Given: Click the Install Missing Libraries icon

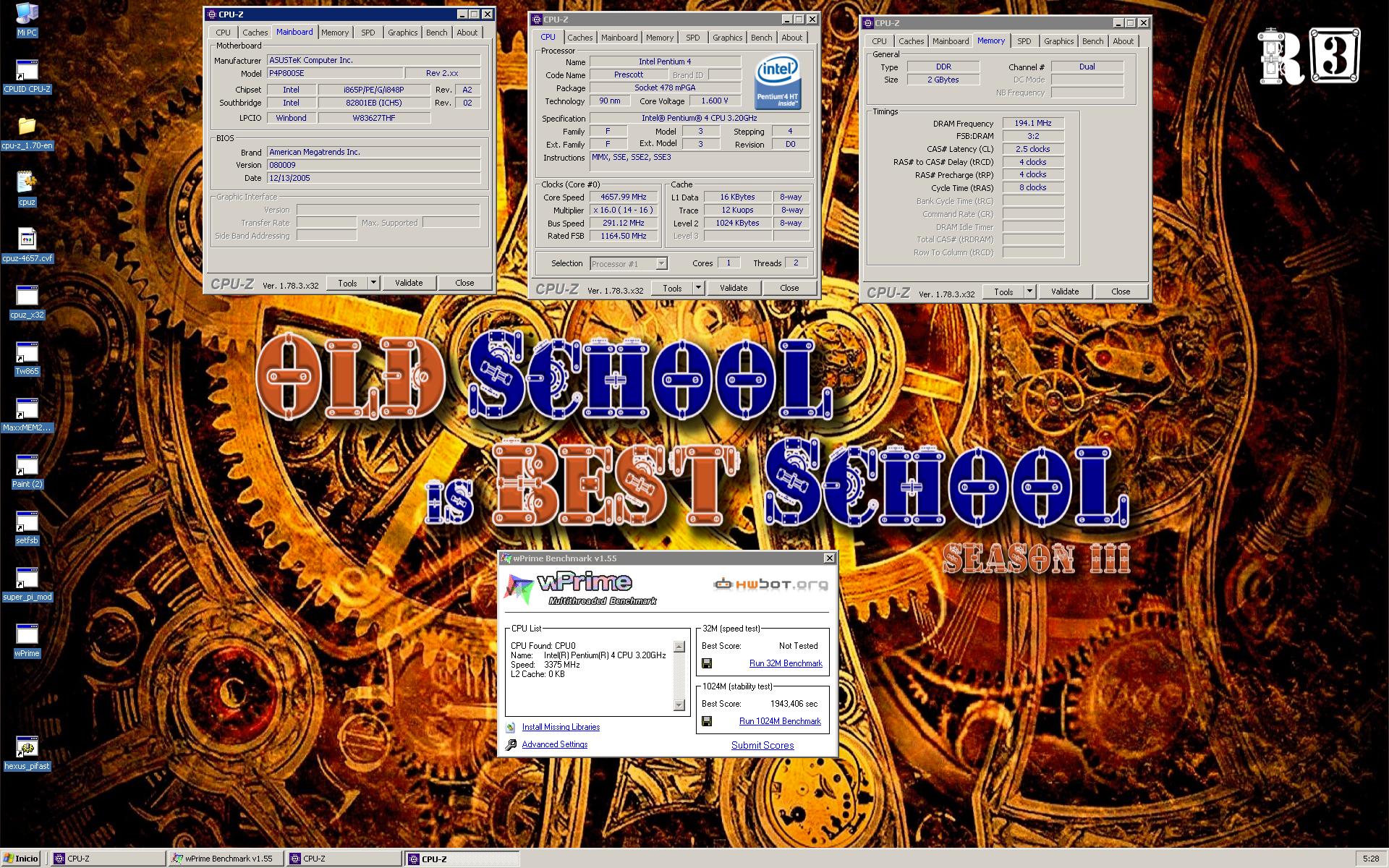Looking at the screenshot, I should click(510, 728).
